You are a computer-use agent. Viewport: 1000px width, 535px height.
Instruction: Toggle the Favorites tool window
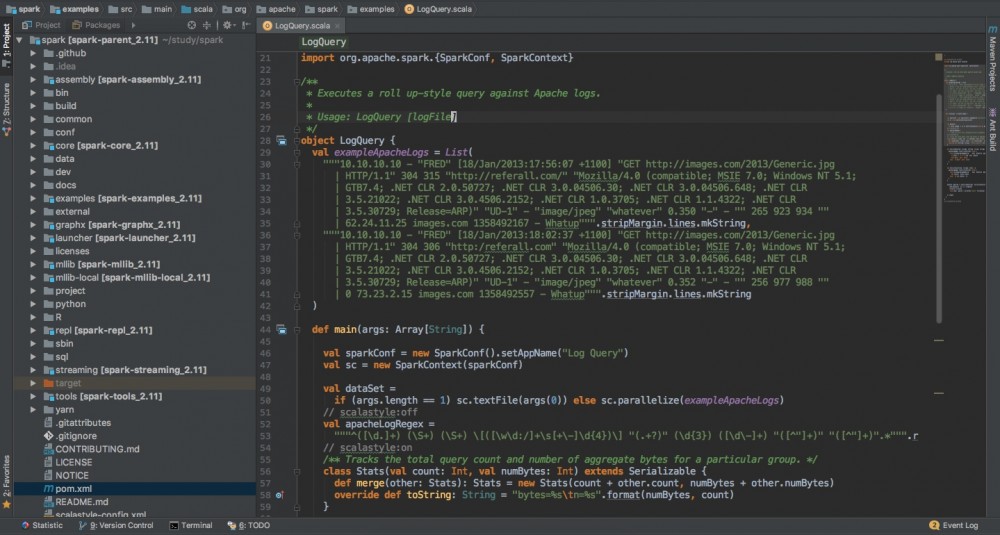[6, 478]
